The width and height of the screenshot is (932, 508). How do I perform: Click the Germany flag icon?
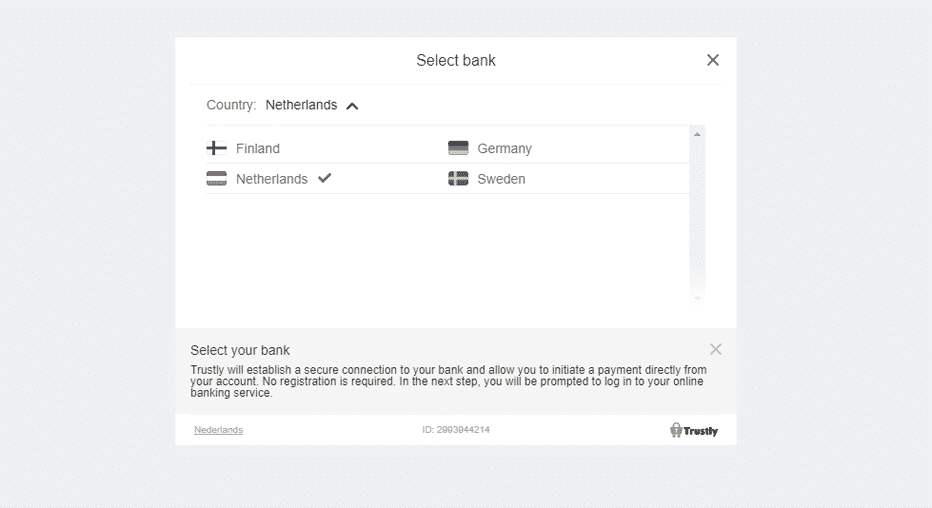pyautogui.click(x=458, y=148)
